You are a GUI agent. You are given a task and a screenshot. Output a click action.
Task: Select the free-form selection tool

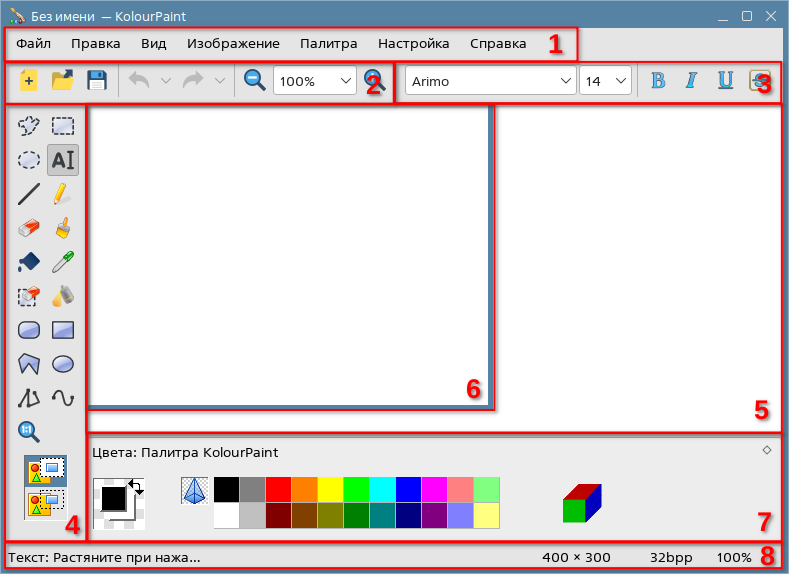pyautogui.click(x=29, y=126)
